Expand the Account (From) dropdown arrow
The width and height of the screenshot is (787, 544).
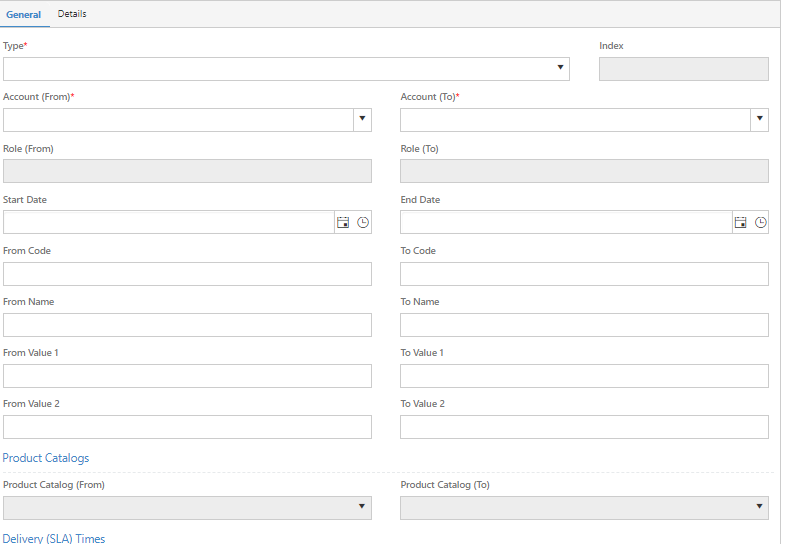[362, 120]
